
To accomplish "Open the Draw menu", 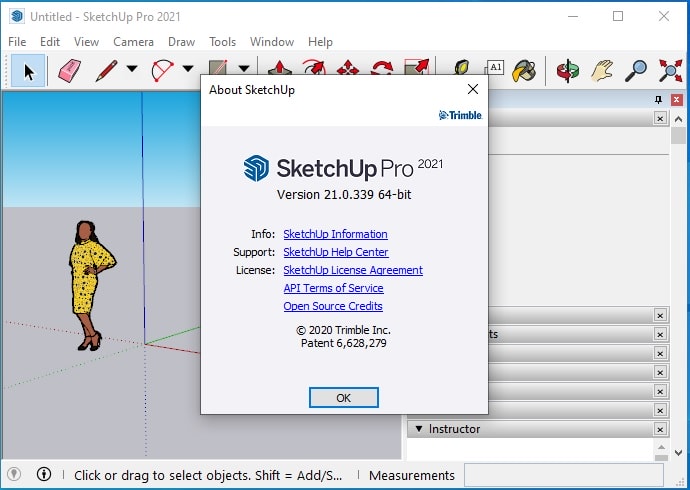I will [181, 42].
